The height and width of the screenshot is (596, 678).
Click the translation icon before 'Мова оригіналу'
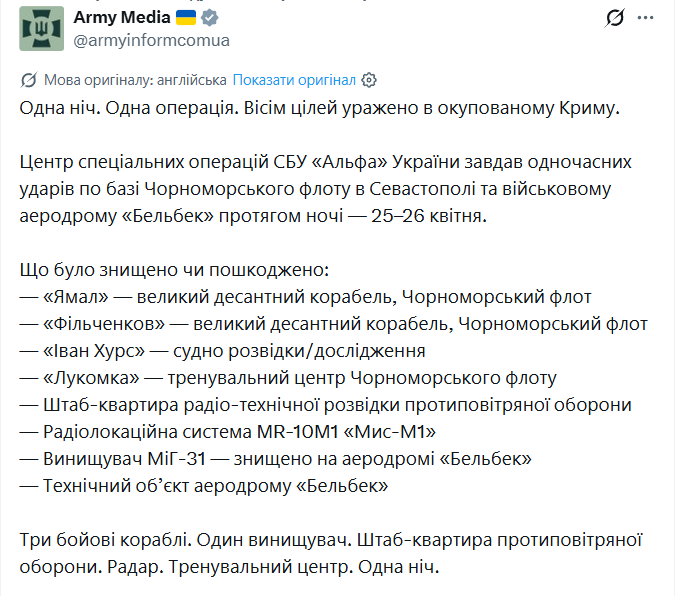pos(30,80)
